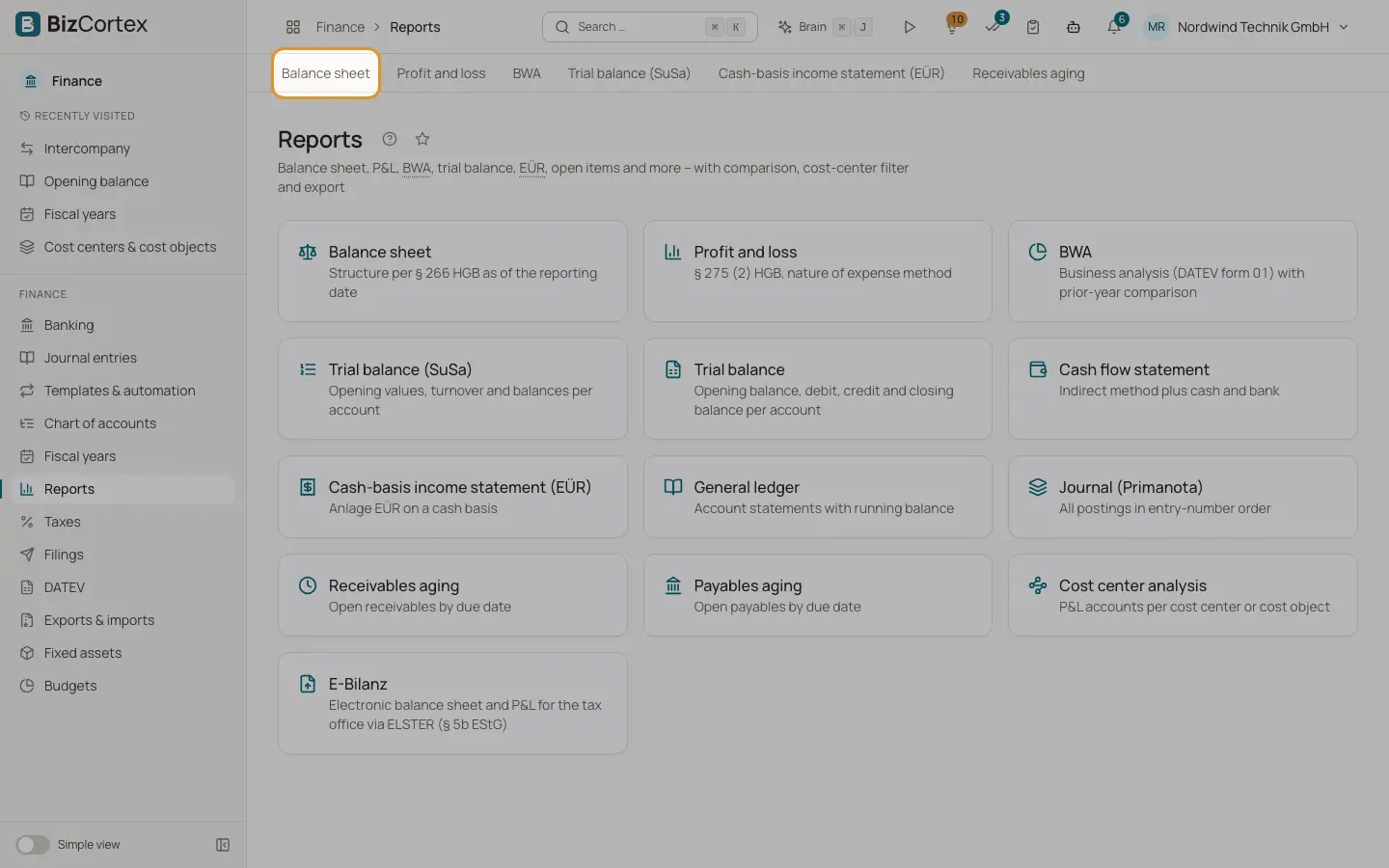Open Taxes in sidebar
This screenshot has width=1389, height=868.
pos(123,522)
